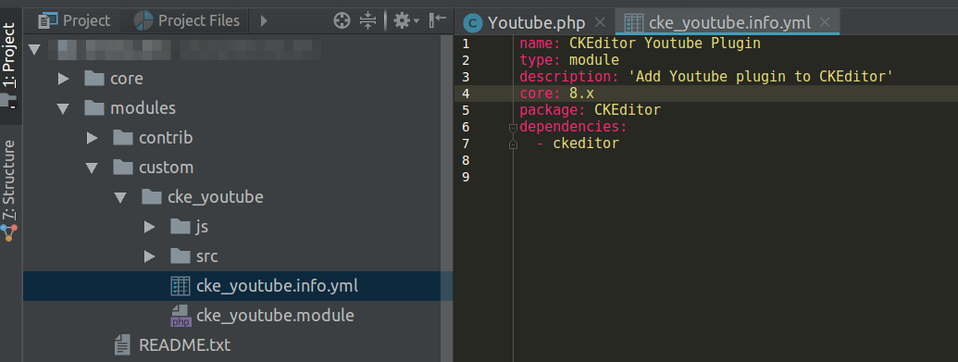Screen dimensions: 958x362
Task: Select the README.txt file
Action: click(x=185, y=345)
